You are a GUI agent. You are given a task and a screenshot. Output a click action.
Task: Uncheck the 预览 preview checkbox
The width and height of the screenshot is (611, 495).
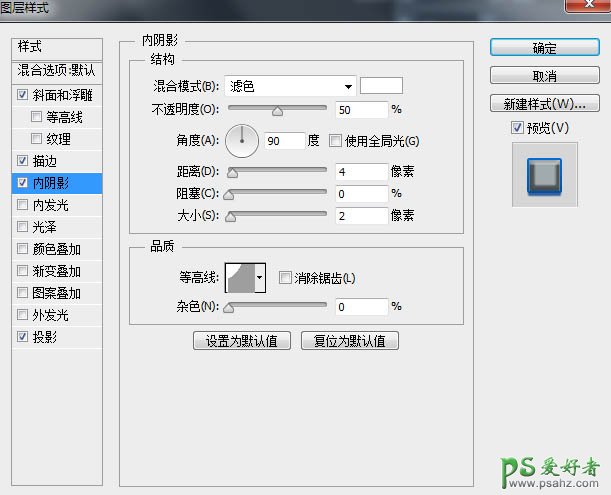(516, 128)
